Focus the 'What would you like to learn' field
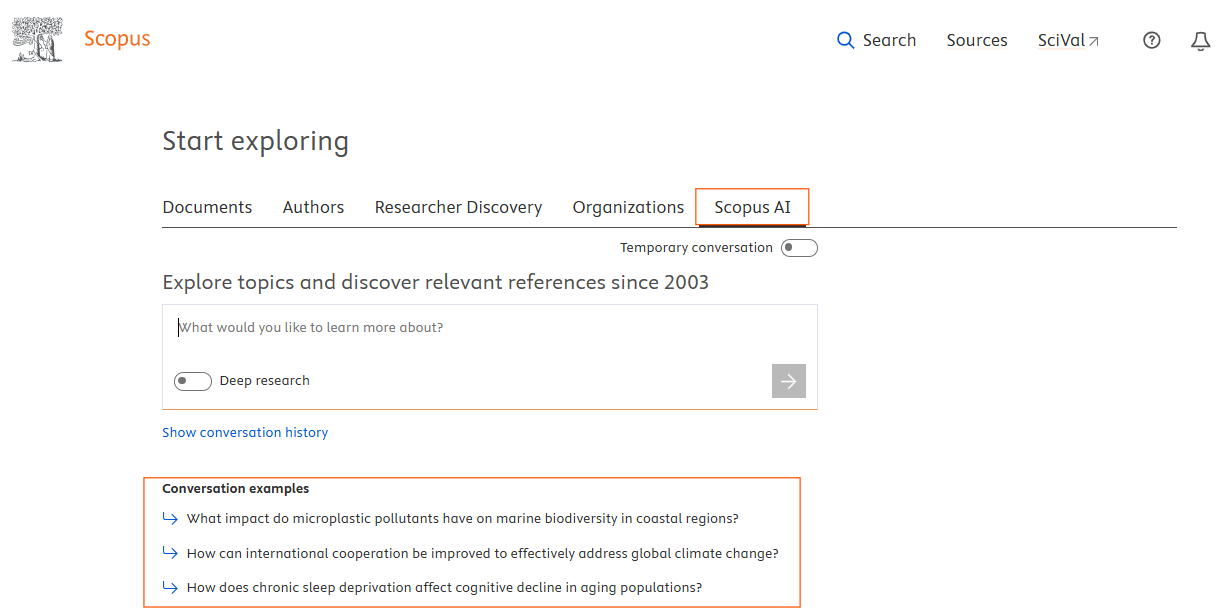 coord(490,328)
